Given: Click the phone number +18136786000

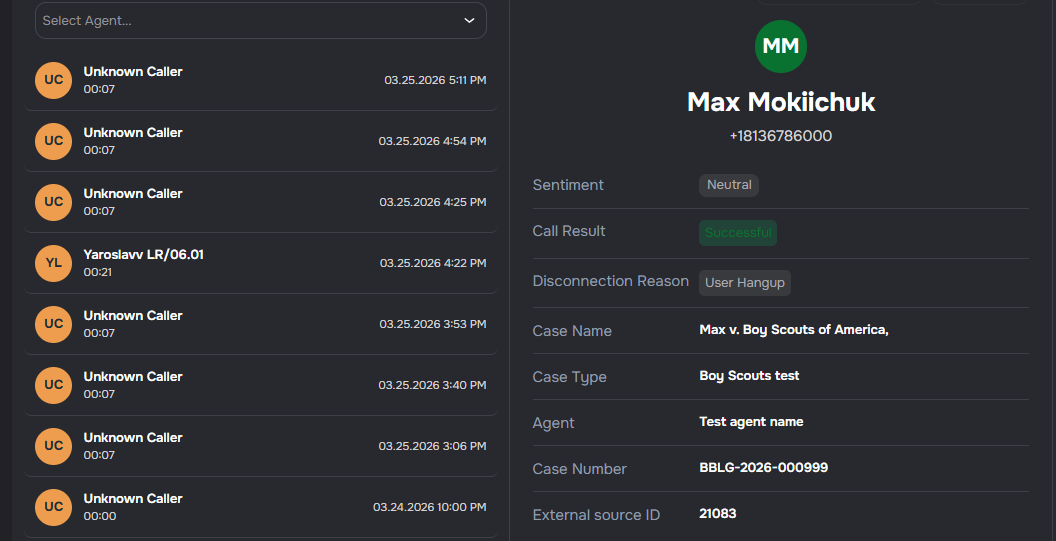Looking at the screenshot, I should (x=781, y=136).
